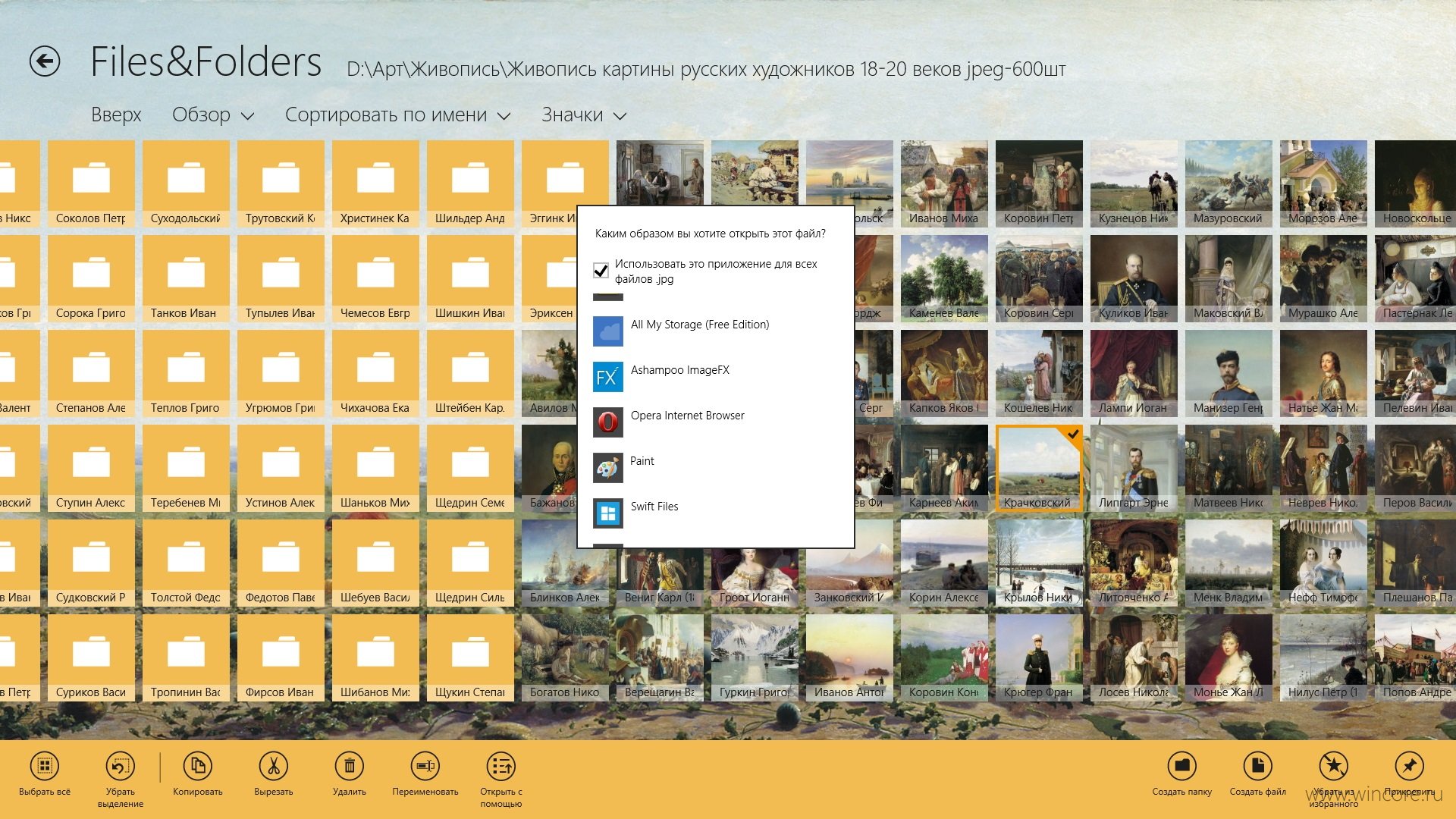The image size is (1456, 819).
Task: Click the folder path text in header
Action: [x=706, y=70]
